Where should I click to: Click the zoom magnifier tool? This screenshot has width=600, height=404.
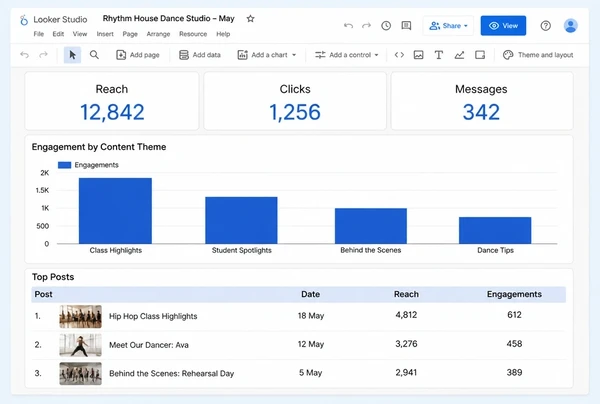tap(94, 55)
